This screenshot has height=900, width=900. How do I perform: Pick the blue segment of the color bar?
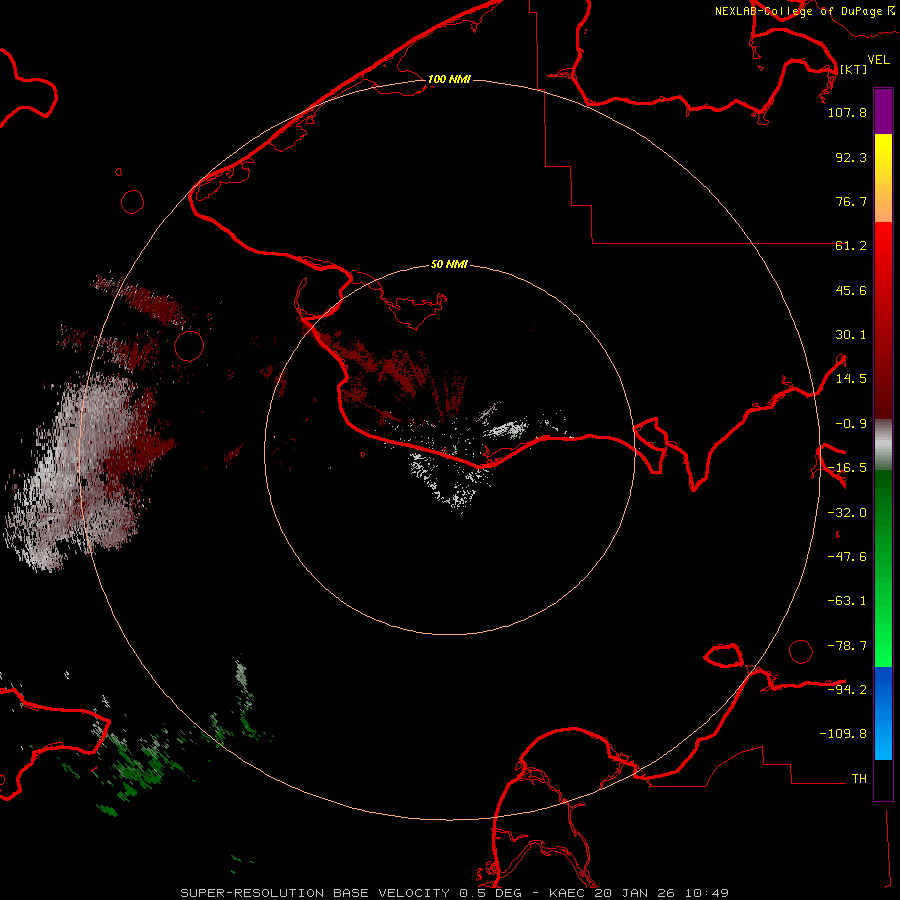[883, 713]
